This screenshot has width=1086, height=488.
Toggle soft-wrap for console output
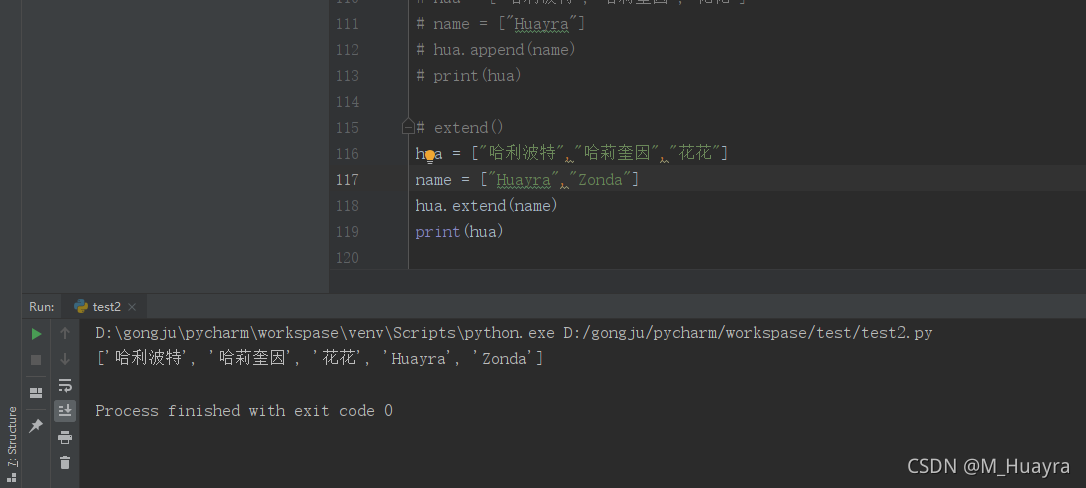[x=65, y=385]
